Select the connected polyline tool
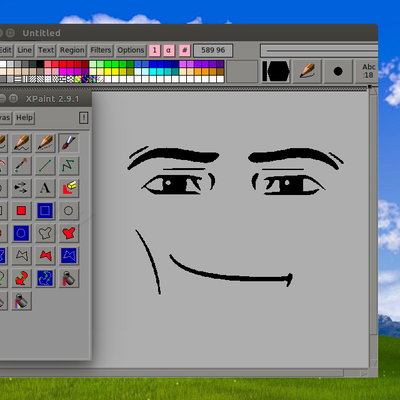The image size is (400, 400). pyautogui.click(x=69, y=166)
